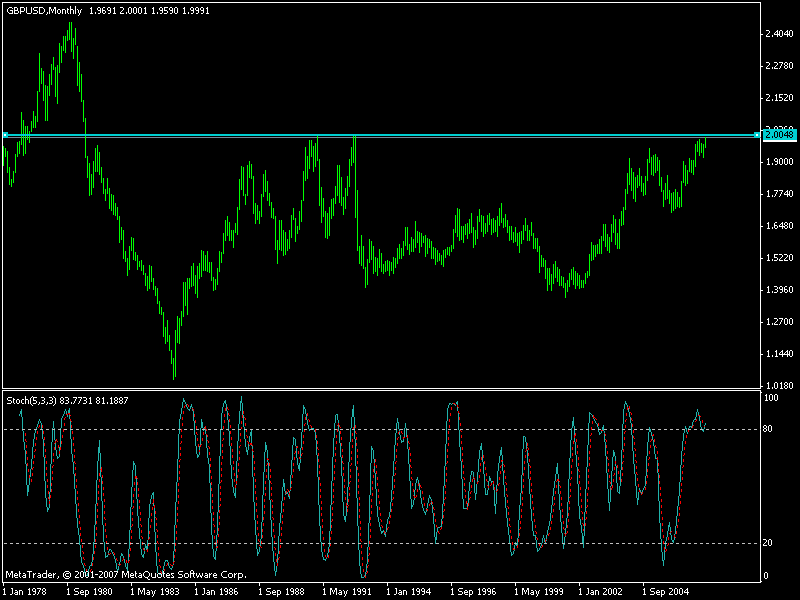Select the left anchor handle of the horizontal line
This screenshot has height=600, width=800.
[5, 134]
